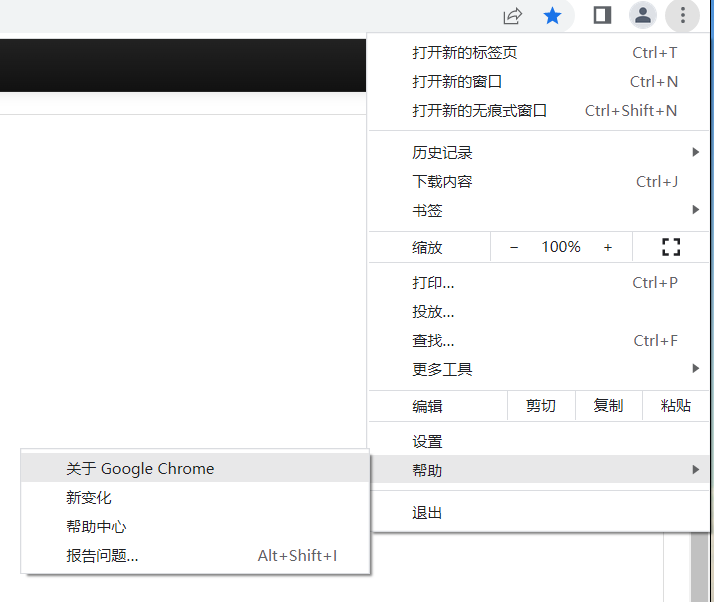Open the user profile avatar icon

pyautogui.click(x=643, y=15)
